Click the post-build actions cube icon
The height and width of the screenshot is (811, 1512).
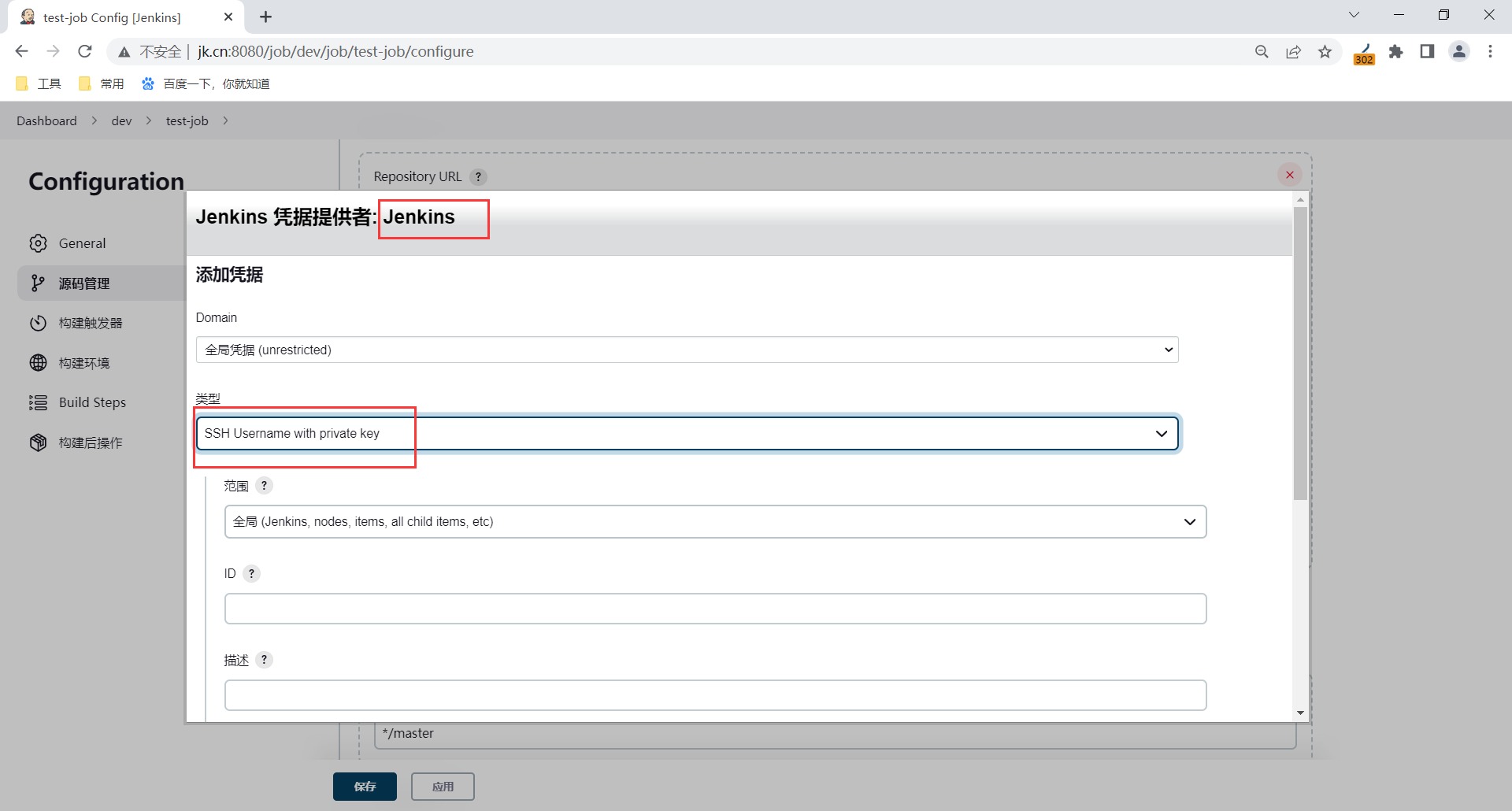tap(38, 443)
